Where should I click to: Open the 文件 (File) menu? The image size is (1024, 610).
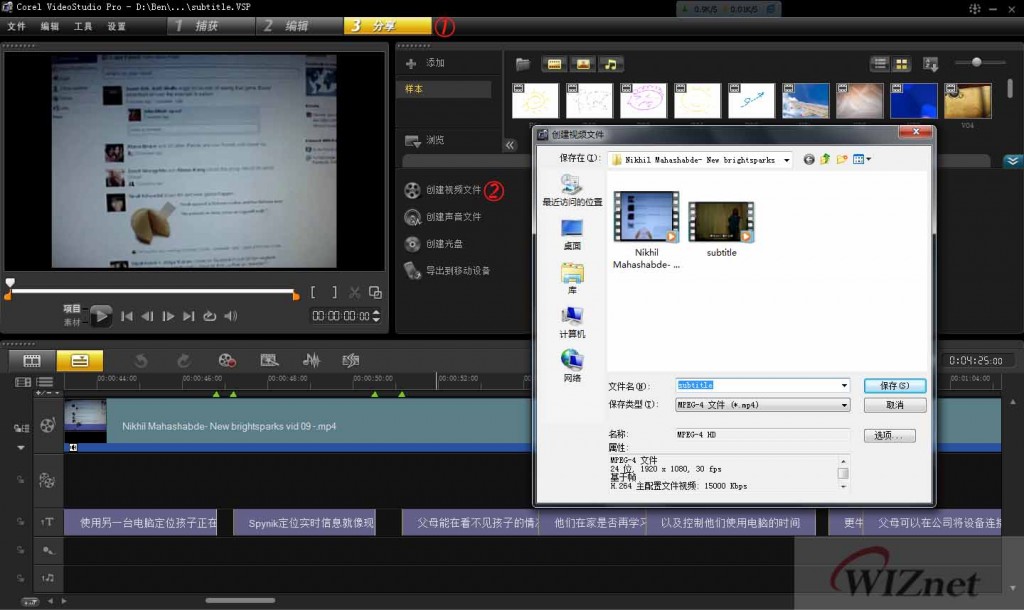[16, 26]
